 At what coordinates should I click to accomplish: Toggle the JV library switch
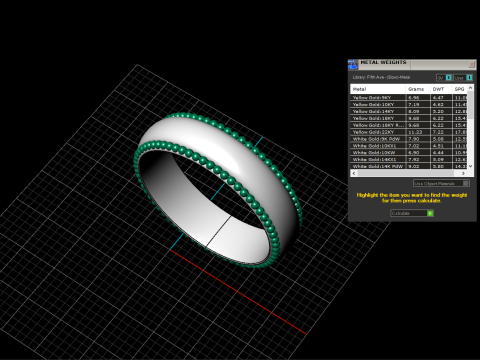pos(448,78)
